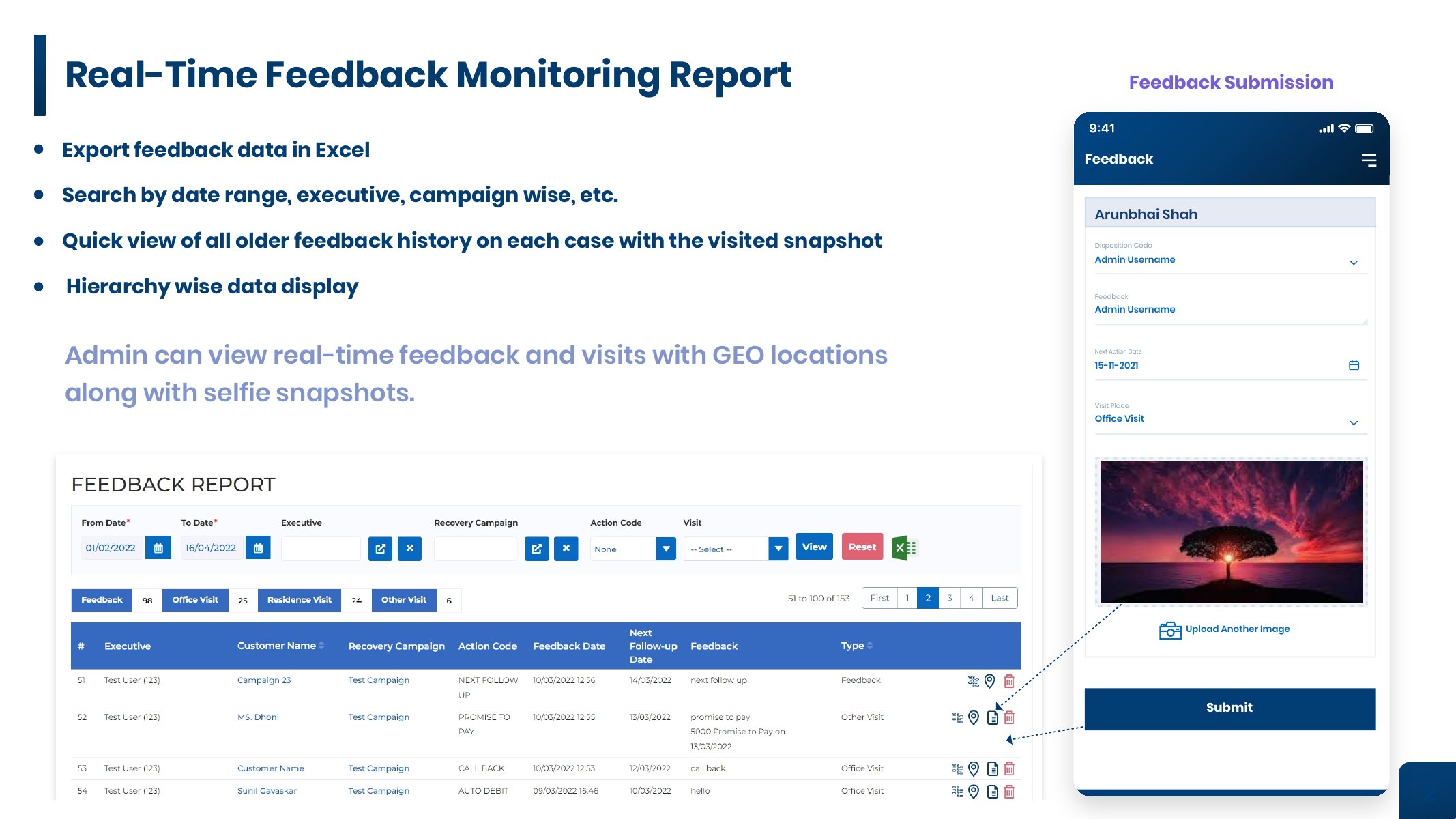Click the To Date input field
Image resolution: width=1456 pixels, height=819 pixels.
(x=212, y=548)
